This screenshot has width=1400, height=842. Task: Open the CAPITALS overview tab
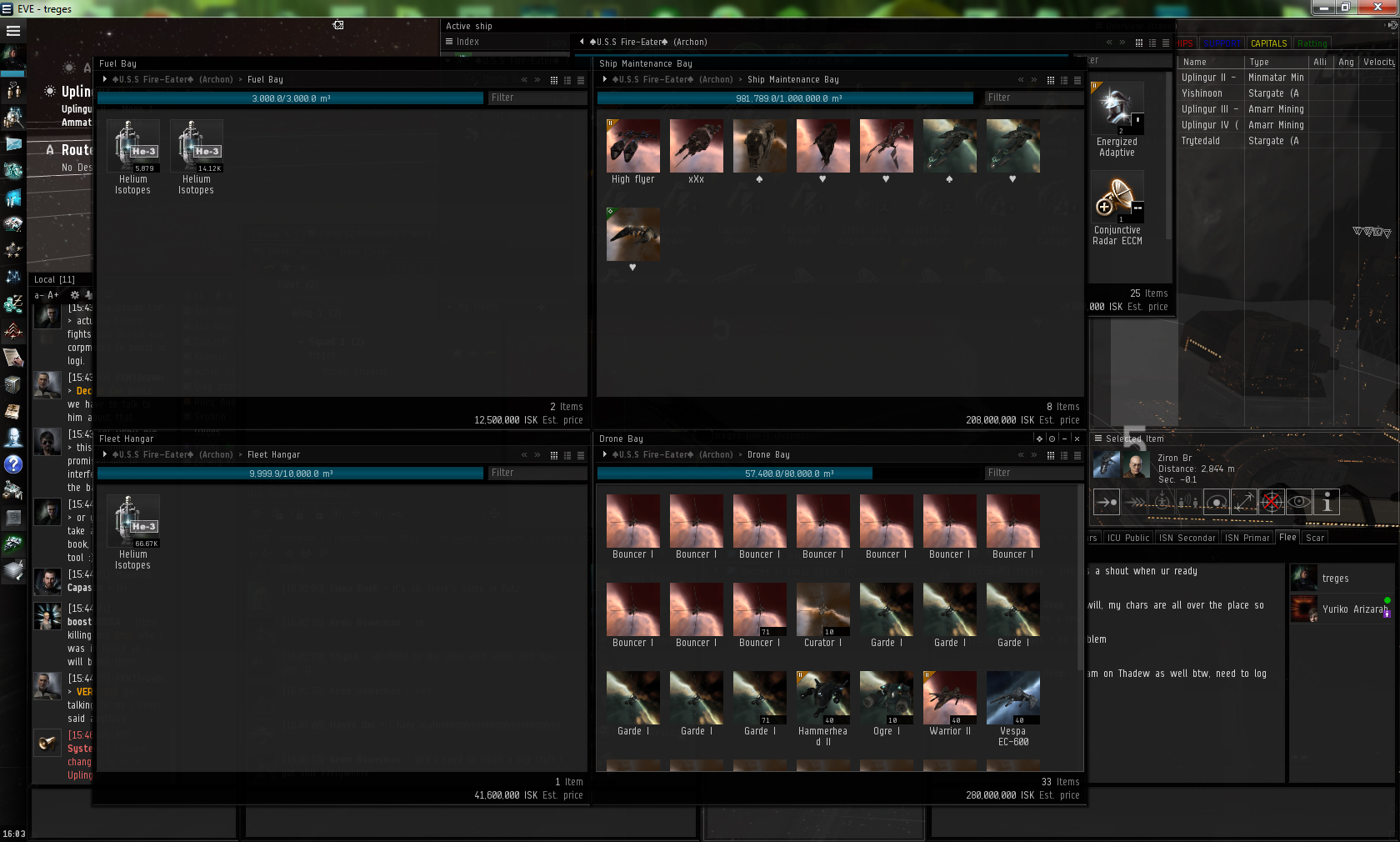1269,43
